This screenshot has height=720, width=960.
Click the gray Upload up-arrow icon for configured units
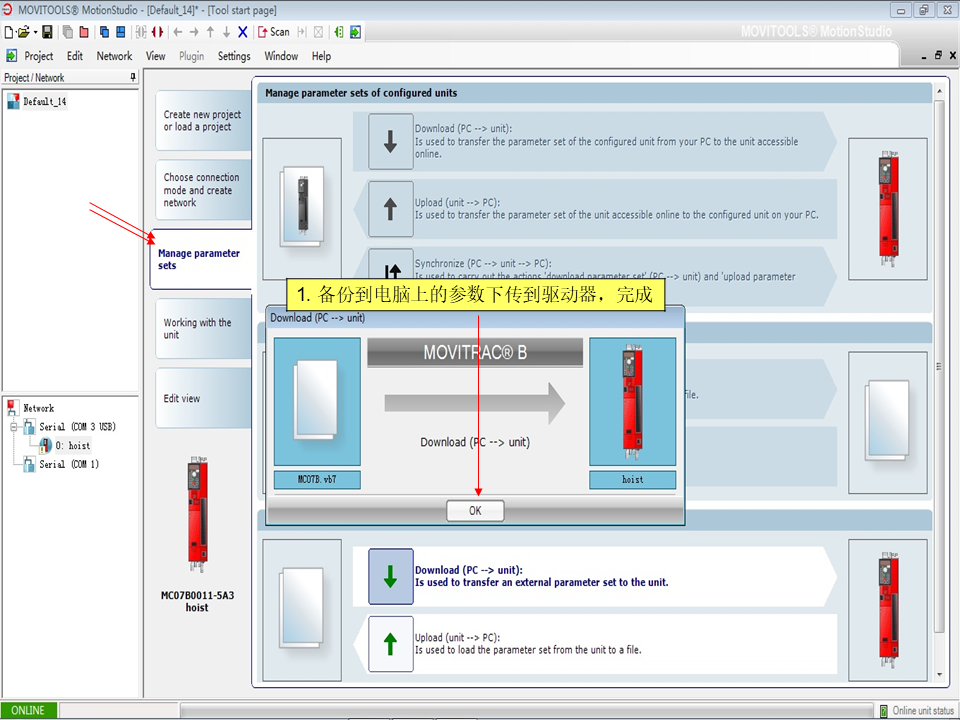(390, 208)
